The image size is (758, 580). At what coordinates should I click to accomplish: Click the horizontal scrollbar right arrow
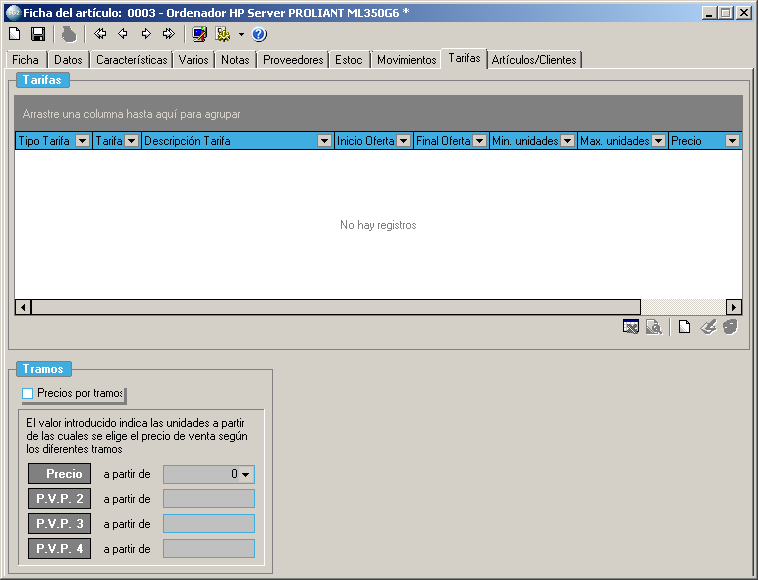tap(734, 307)
